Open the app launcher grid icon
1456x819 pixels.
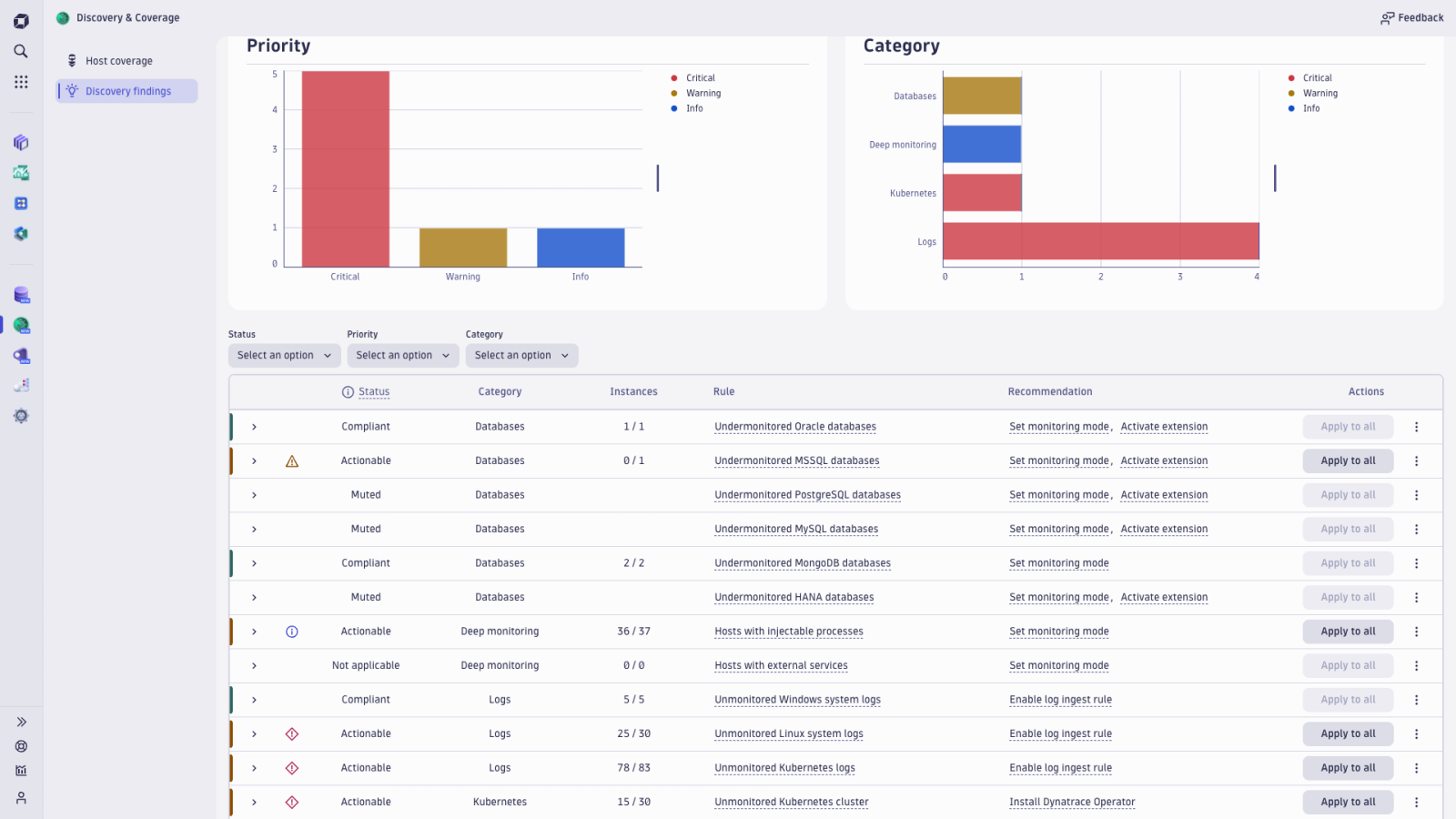[20, 82]
